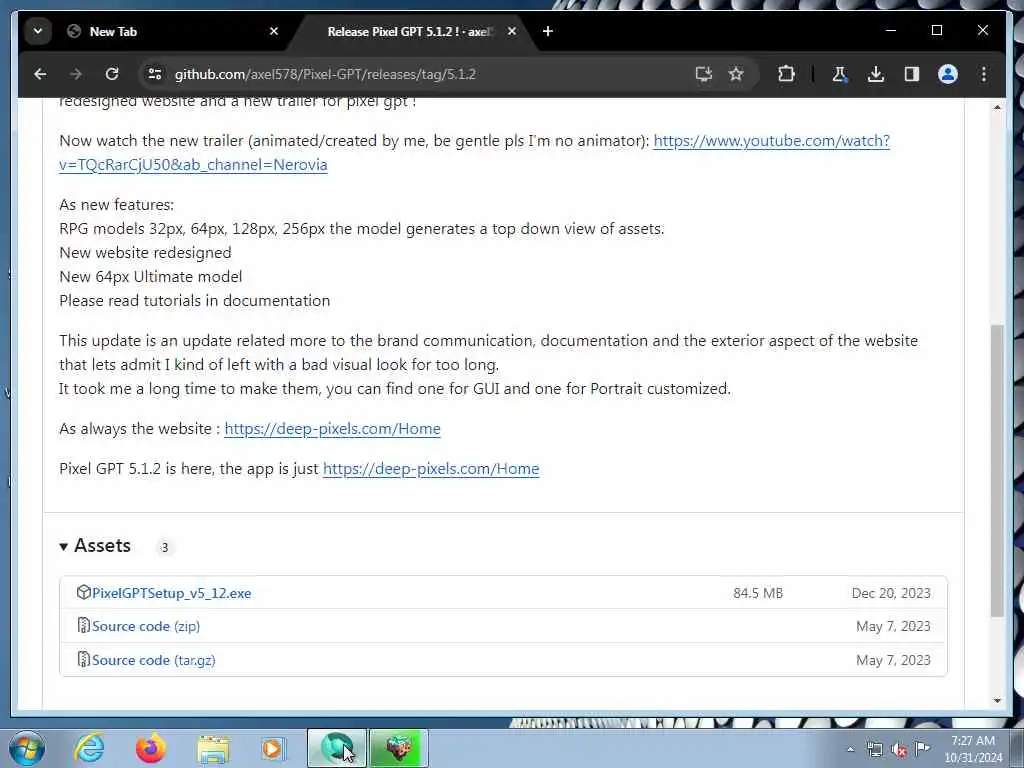Image resolution: width=1024 pixels, height=768 pixels.
Task: Click the page vertical scrollbar thumb
Action: click(x=997, y=470)
